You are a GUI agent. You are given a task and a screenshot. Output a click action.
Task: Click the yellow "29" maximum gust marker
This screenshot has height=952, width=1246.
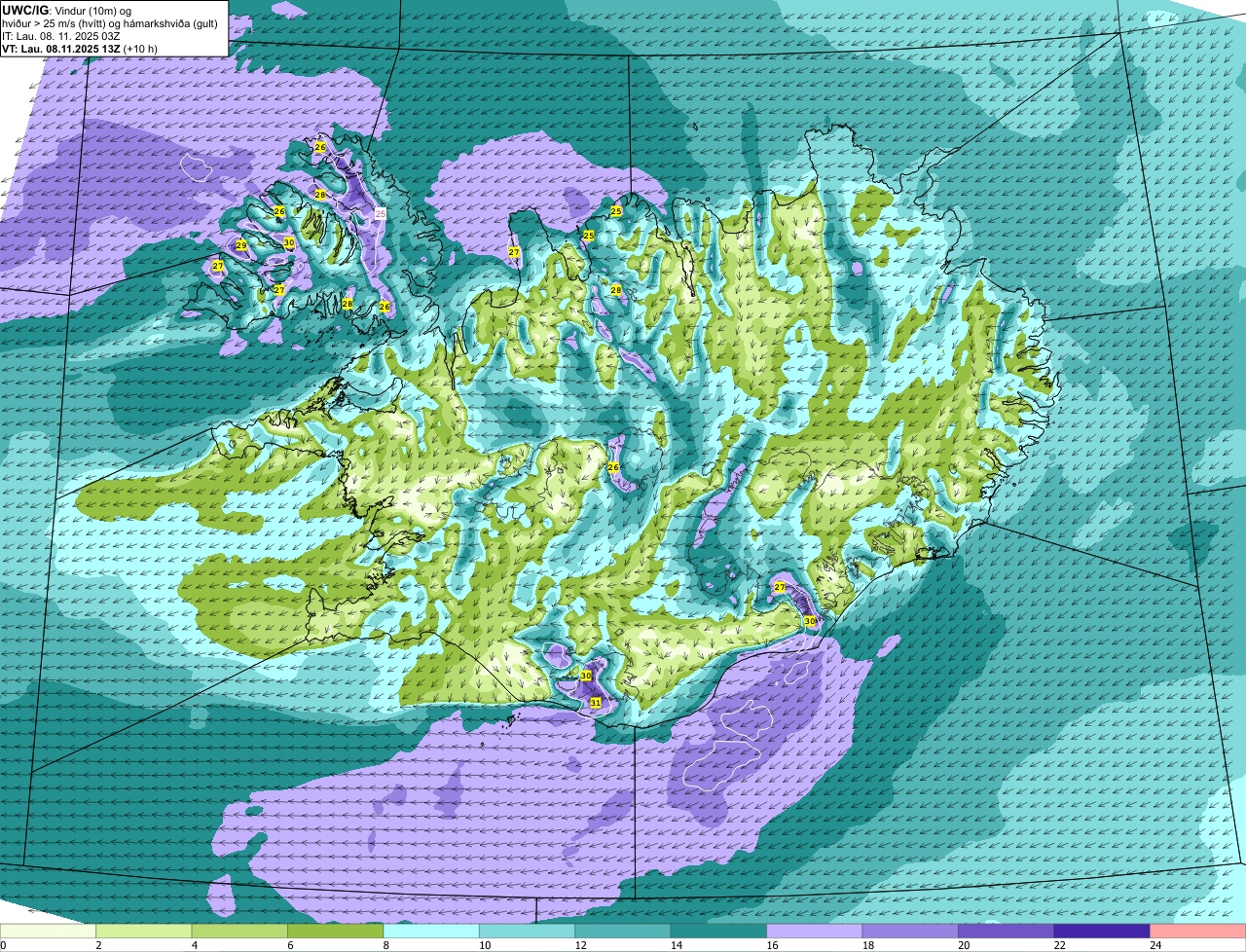241,245
